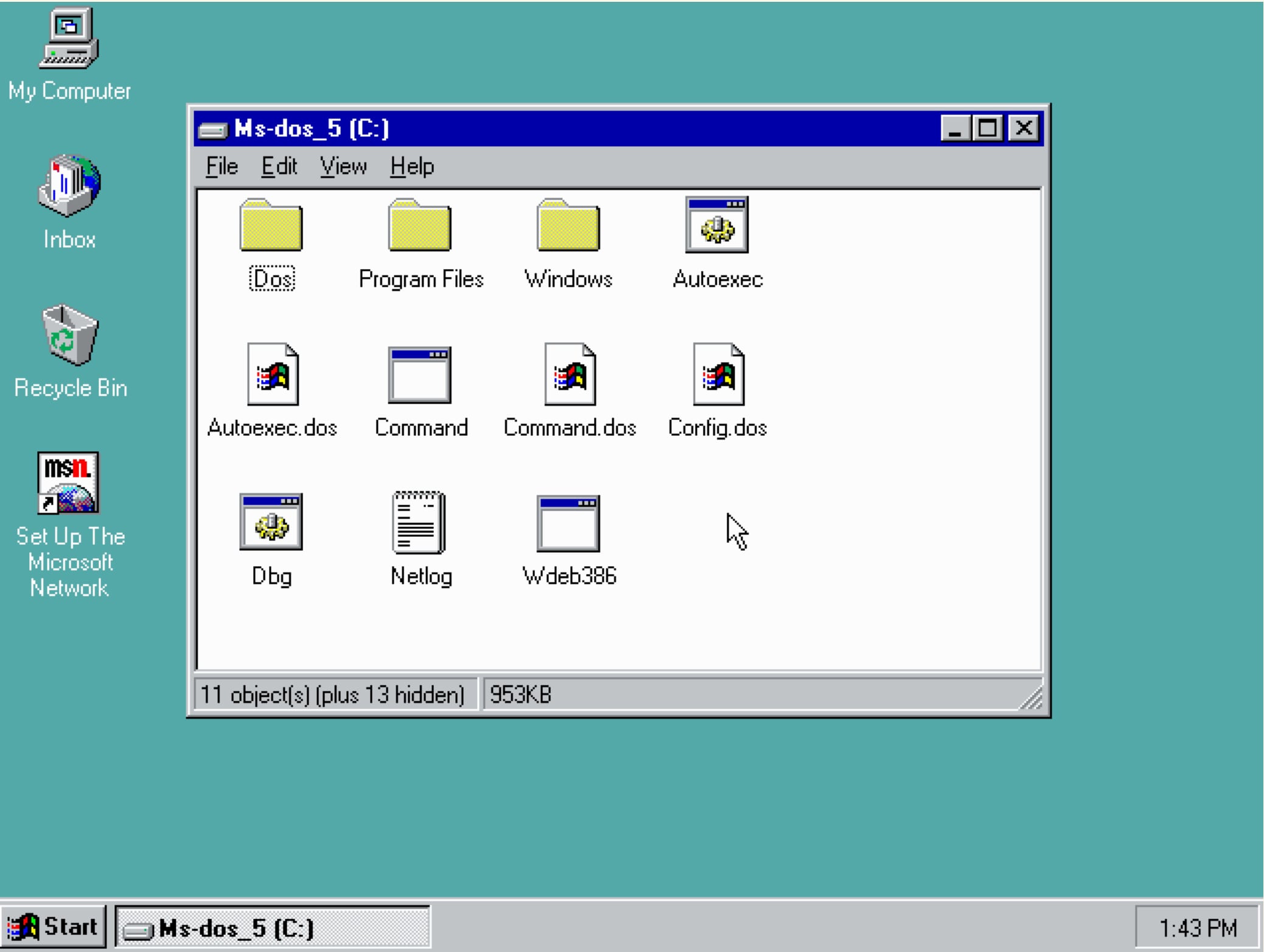Open the File menu

222,166
